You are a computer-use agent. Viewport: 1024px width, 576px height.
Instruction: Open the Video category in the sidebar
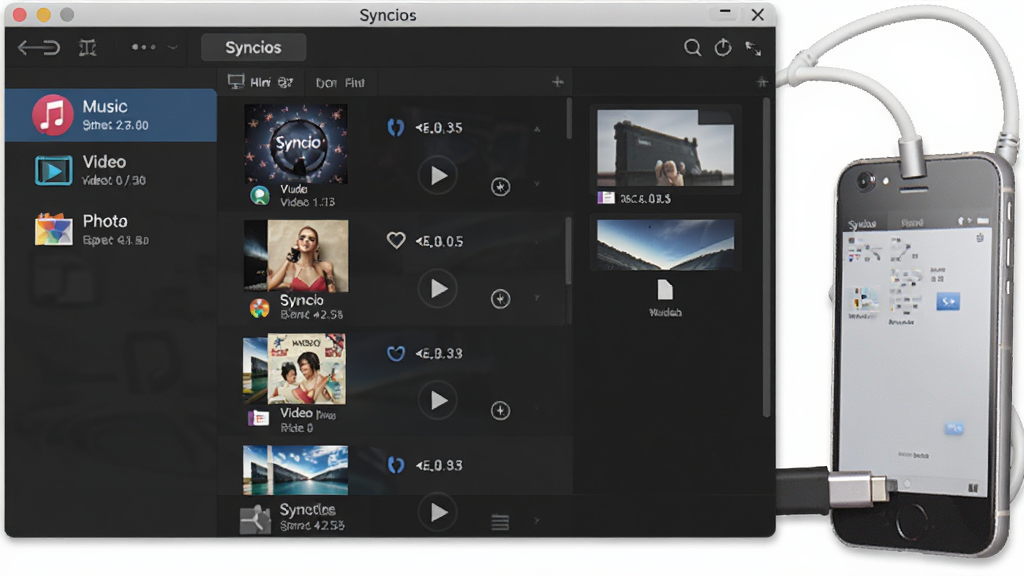(111, 170)
